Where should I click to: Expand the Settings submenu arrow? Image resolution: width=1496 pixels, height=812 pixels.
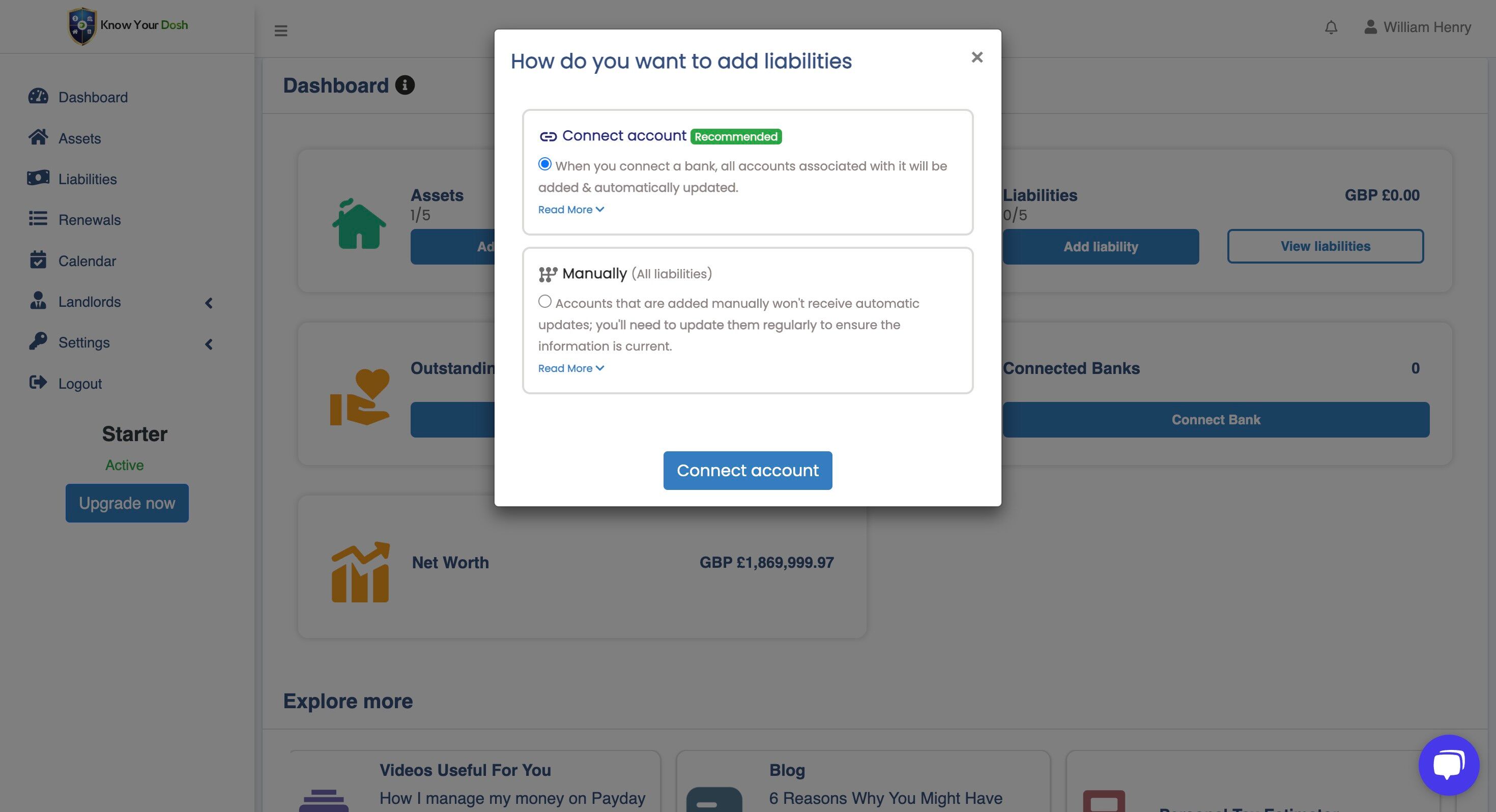(209, 344)
